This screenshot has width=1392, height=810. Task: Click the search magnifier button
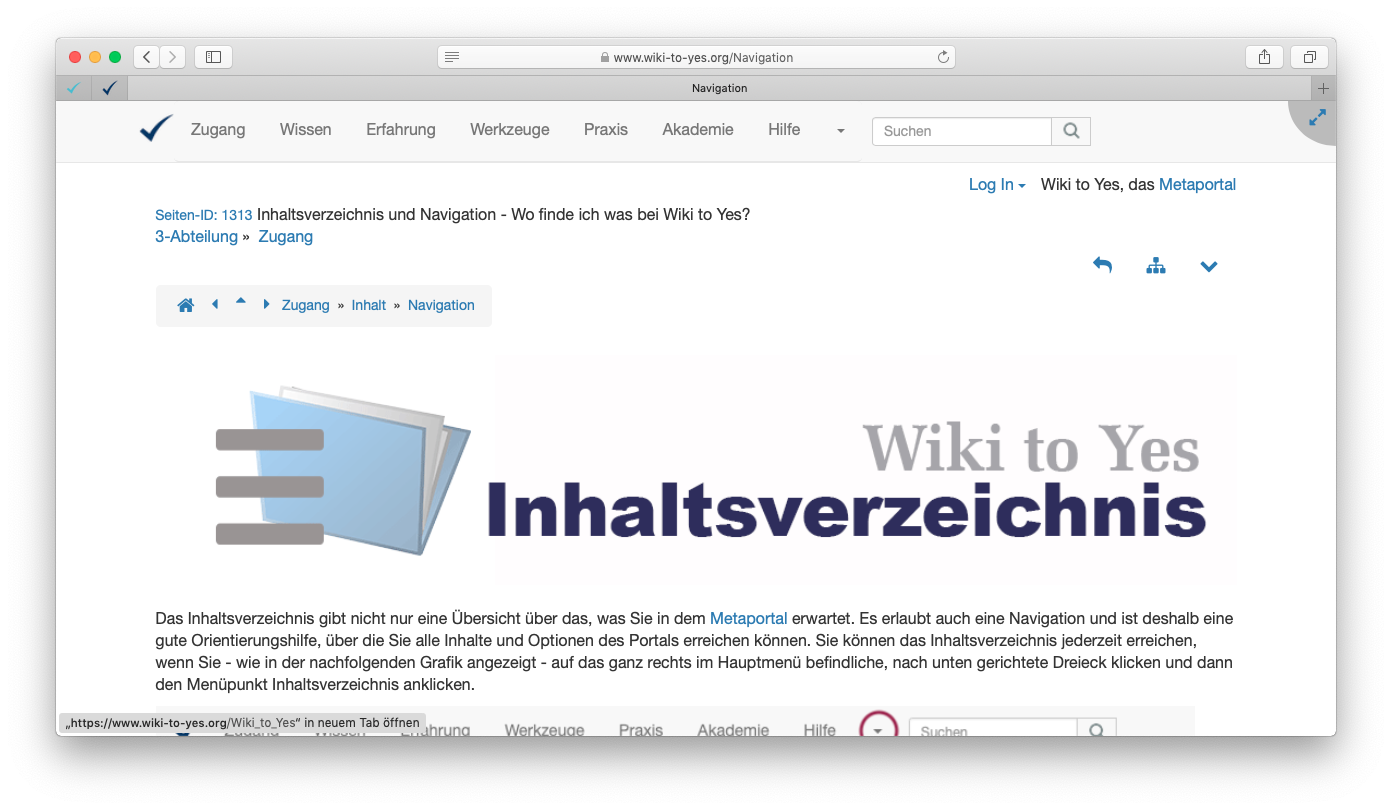point(1071,131)
